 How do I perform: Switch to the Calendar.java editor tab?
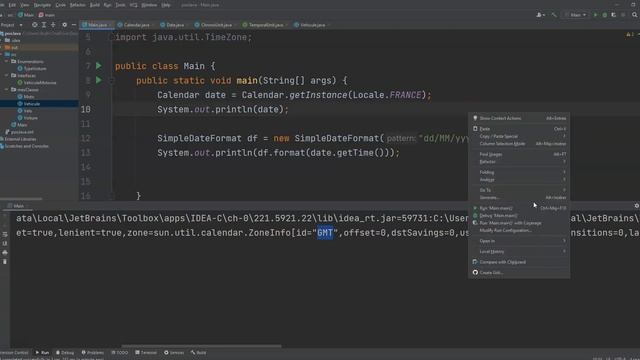(136, 25)
